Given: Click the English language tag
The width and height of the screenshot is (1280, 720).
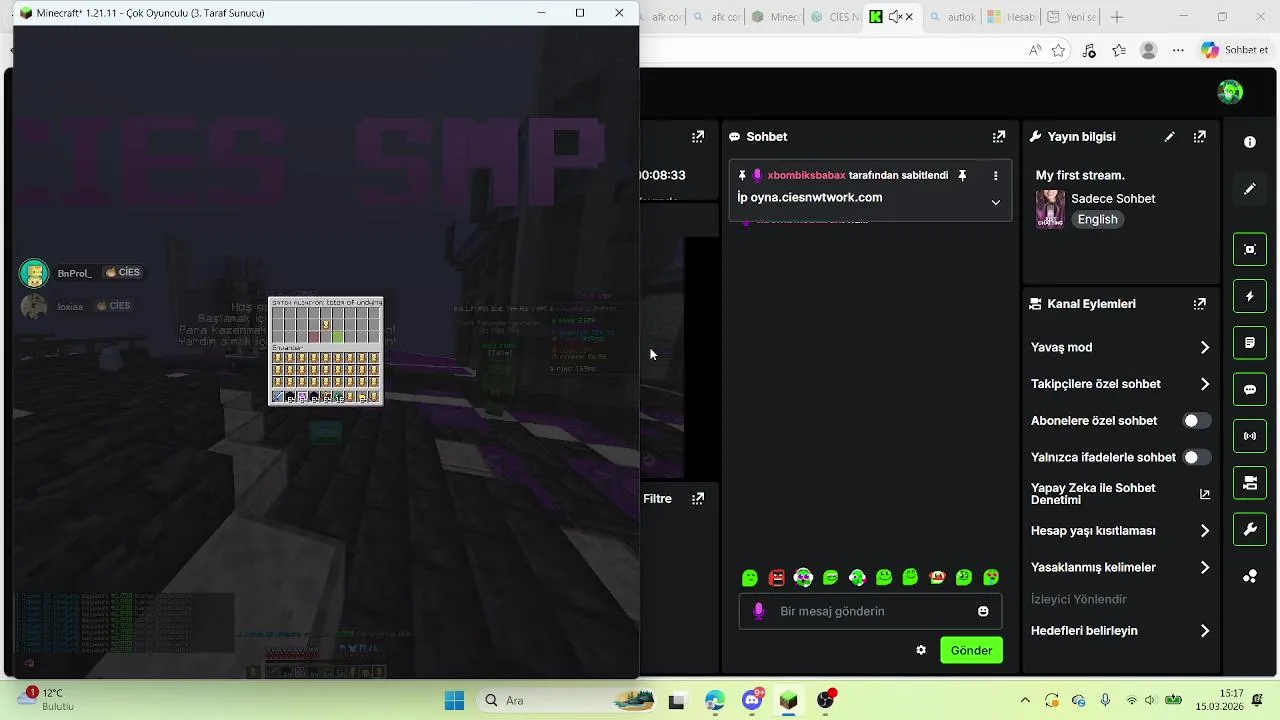Looking at the screenshot, I should (1097, 220).
